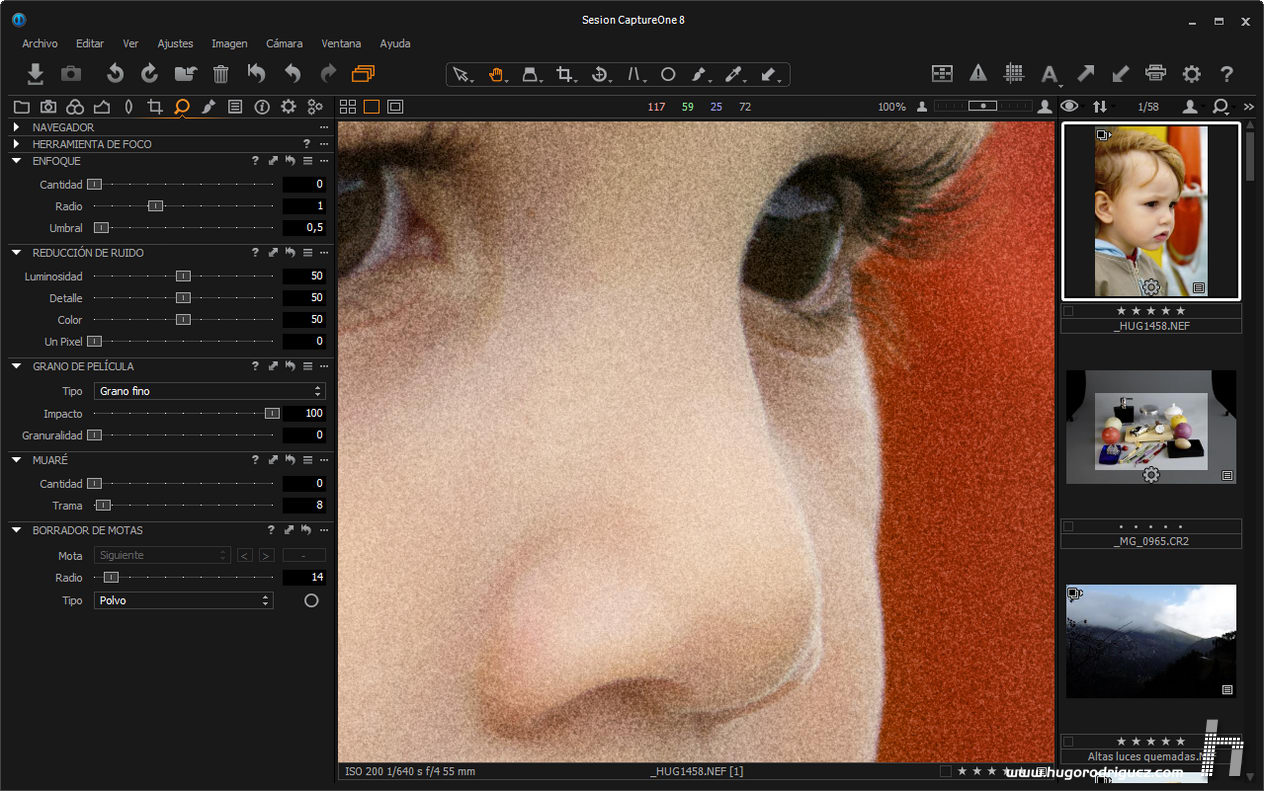Click the trash delete icon

[221, 74]
